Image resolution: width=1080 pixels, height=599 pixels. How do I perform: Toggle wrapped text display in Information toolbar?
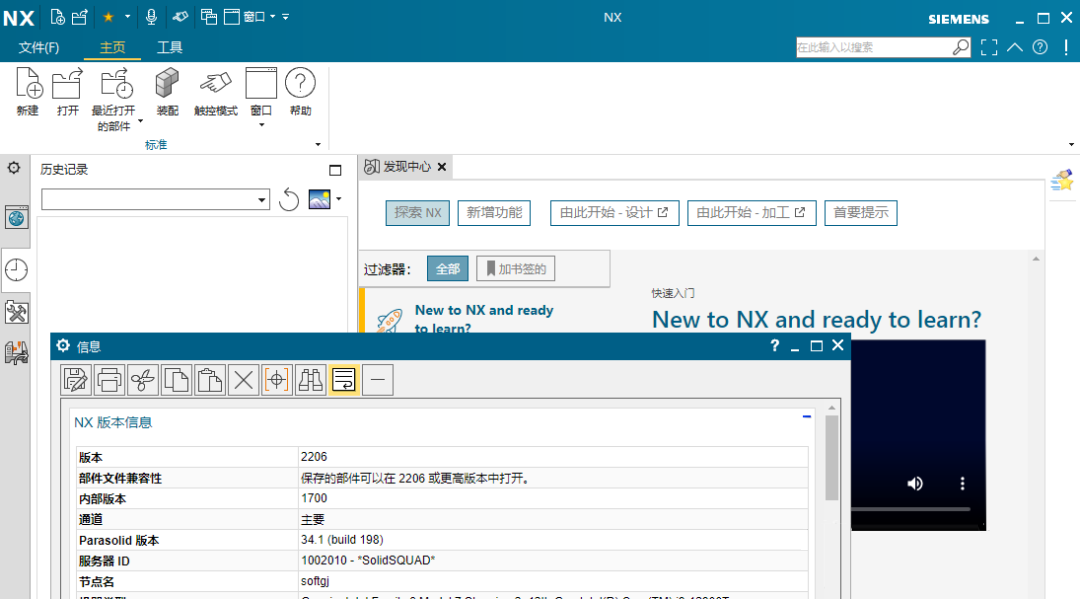pyautogui.click(x=343, y=379)
